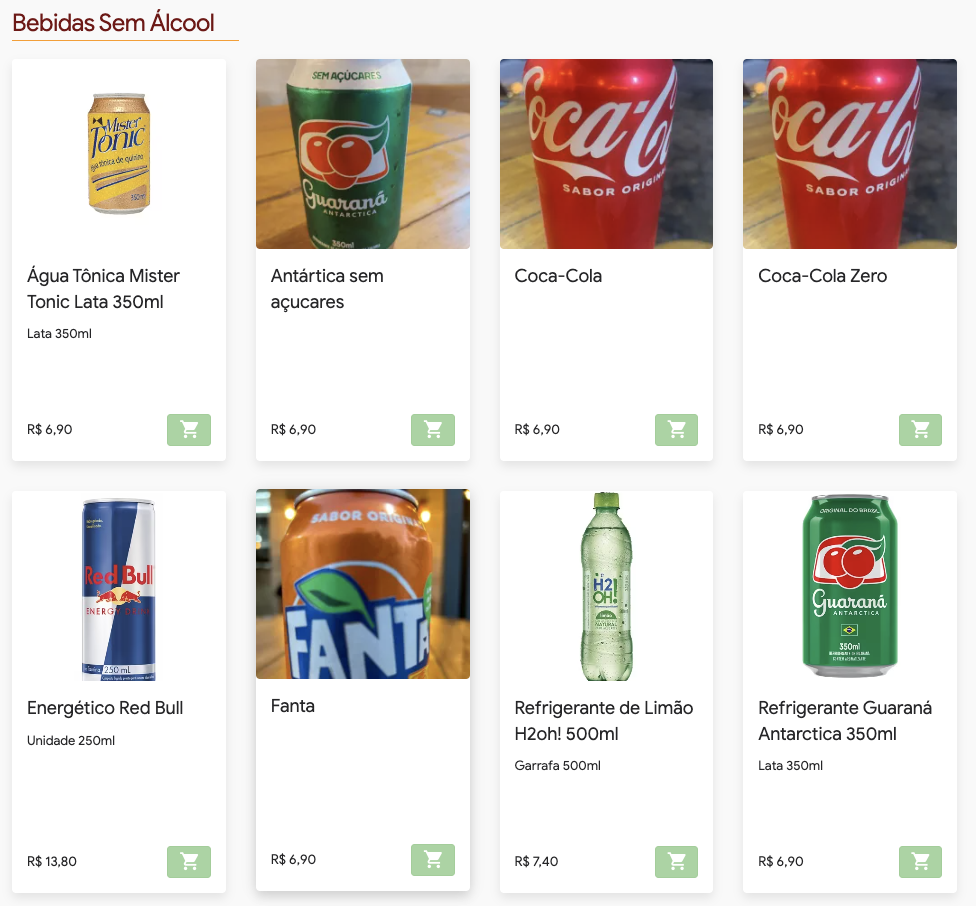Screen dimensions: 976x906
Task: Add Antártica sem açucares to cart
Action: (433, 429)
